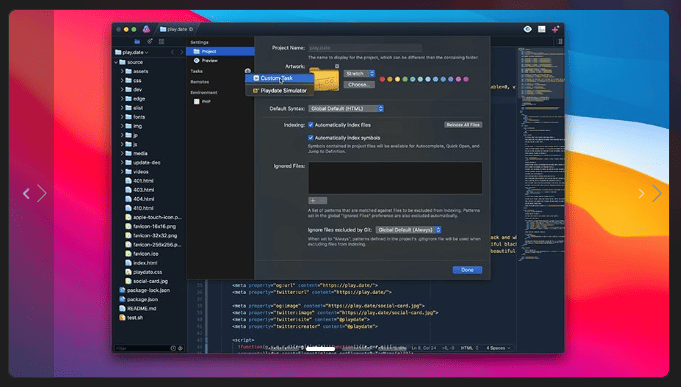
Task: Click the Ignored Files list box
Action: [x=395, y=178]
